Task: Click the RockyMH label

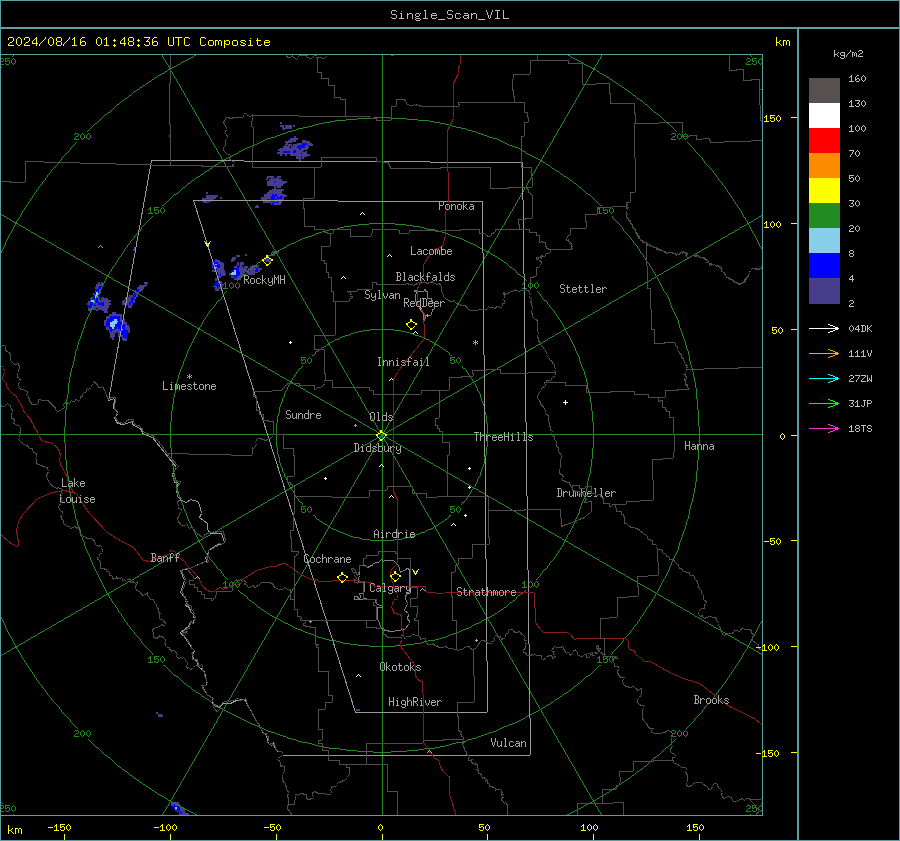Action: tap(264, 280)
